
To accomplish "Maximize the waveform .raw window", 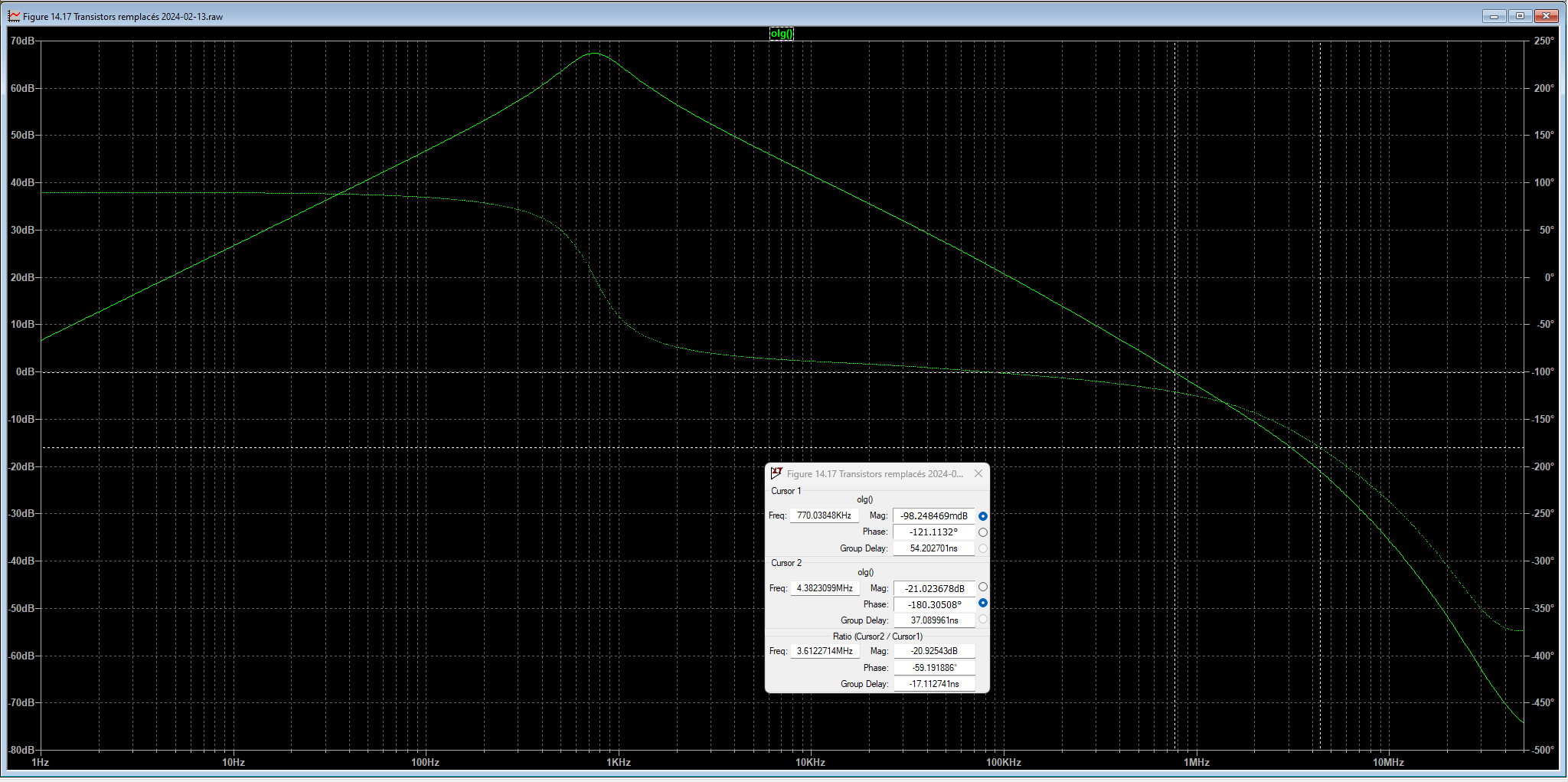I will click(x=1520, y=16).
